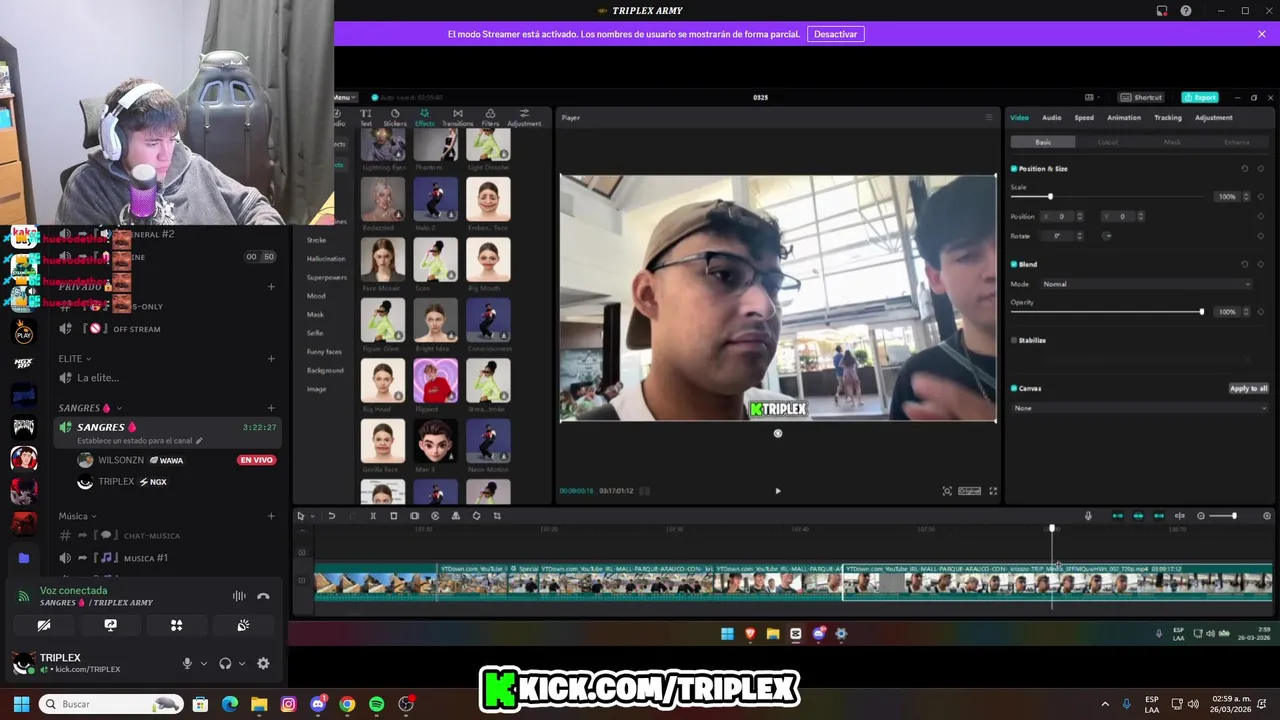The width and height of the screenshot is (1280, 720).
Task: Click the Opacity slider handle
Action: [x=1202, y=312]
